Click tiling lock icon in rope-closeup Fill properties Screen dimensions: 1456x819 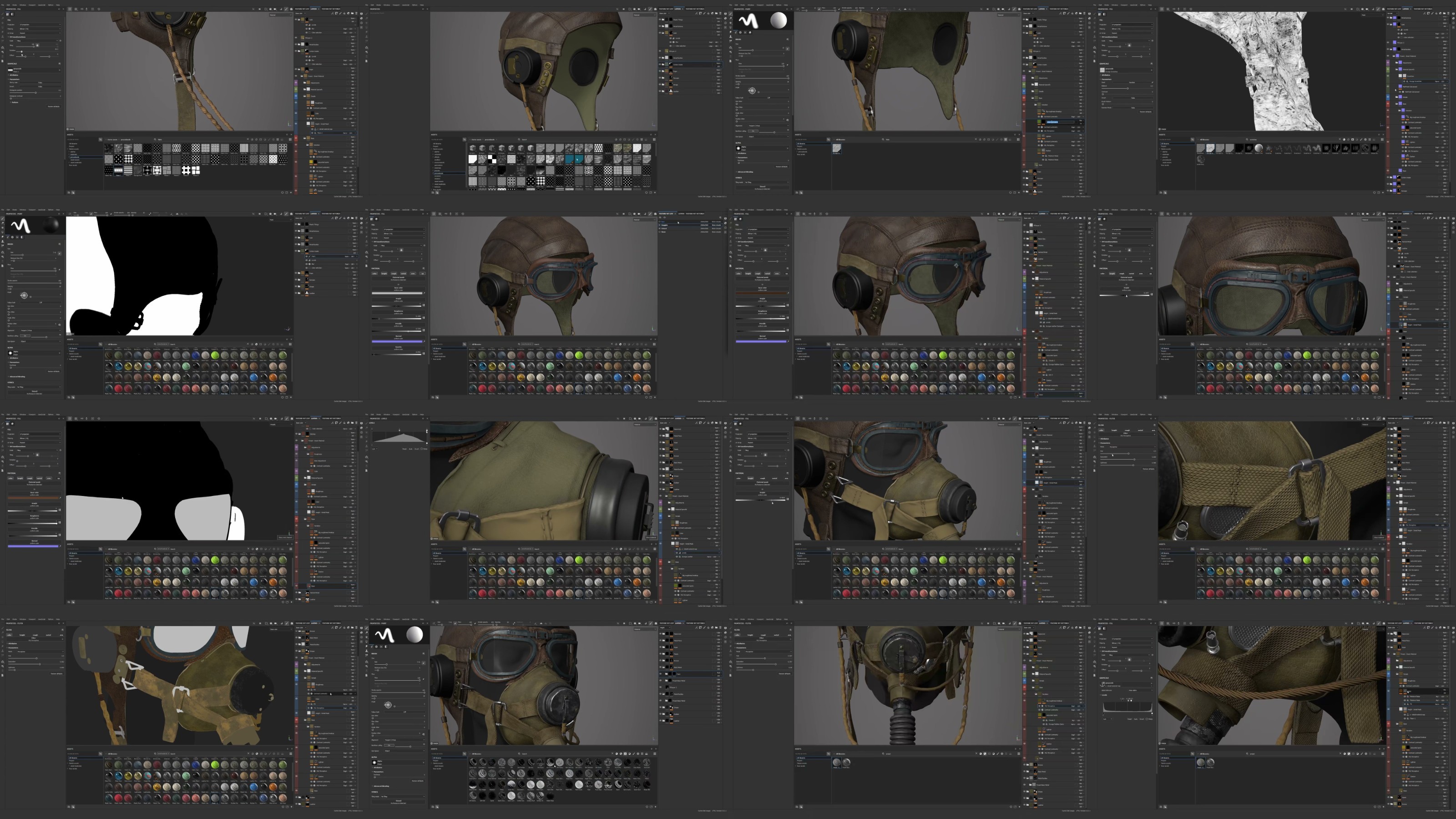37,45
